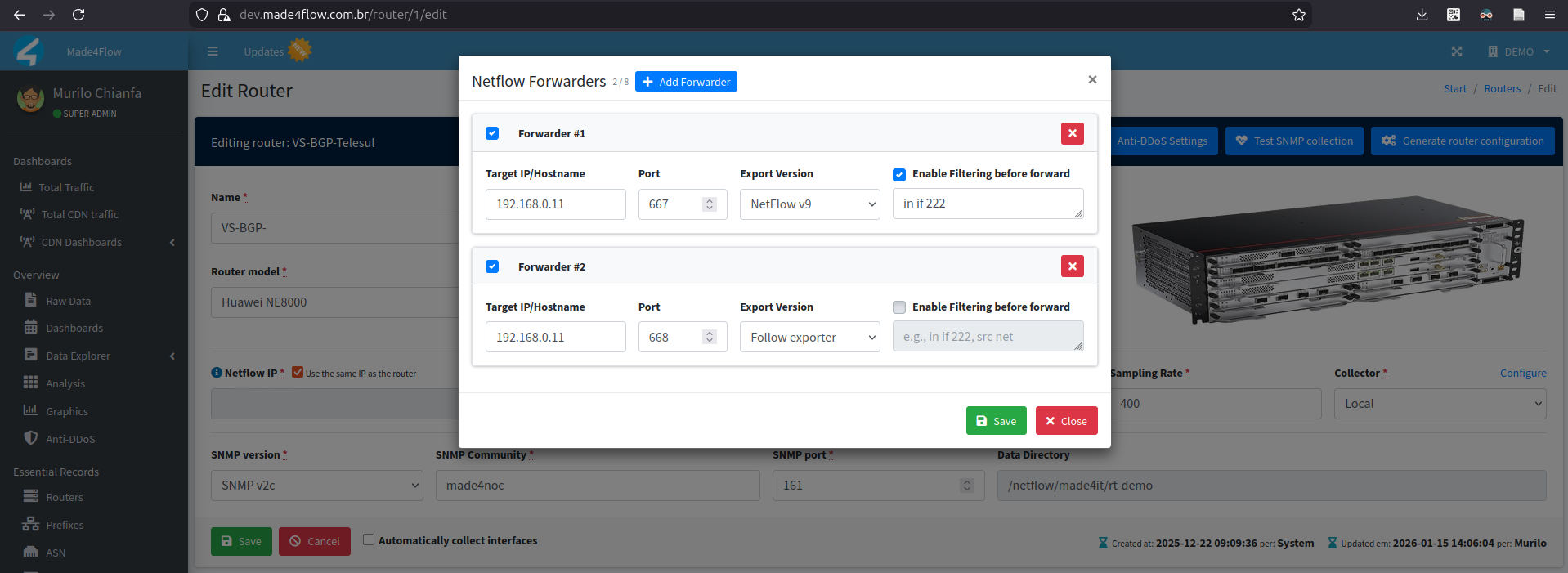The image size is (1568, 573).
Task: Delete Forwarder #1 with red X icon
Action: (x=1072, y=133)
